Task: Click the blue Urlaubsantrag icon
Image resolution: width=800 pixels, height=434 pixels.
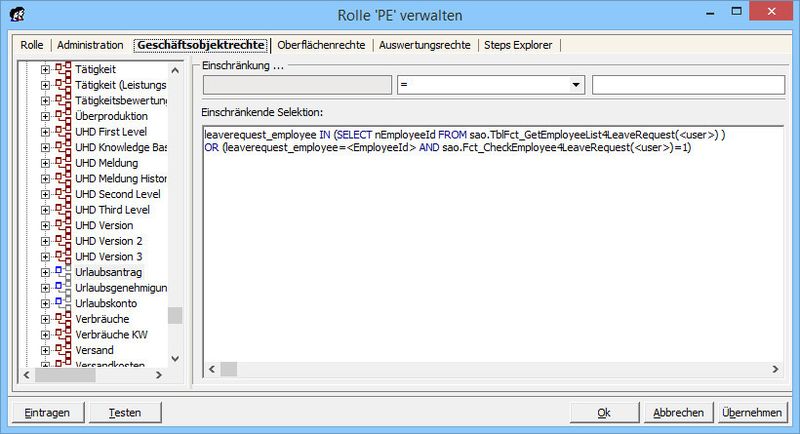Action: (x=63, y=272)
